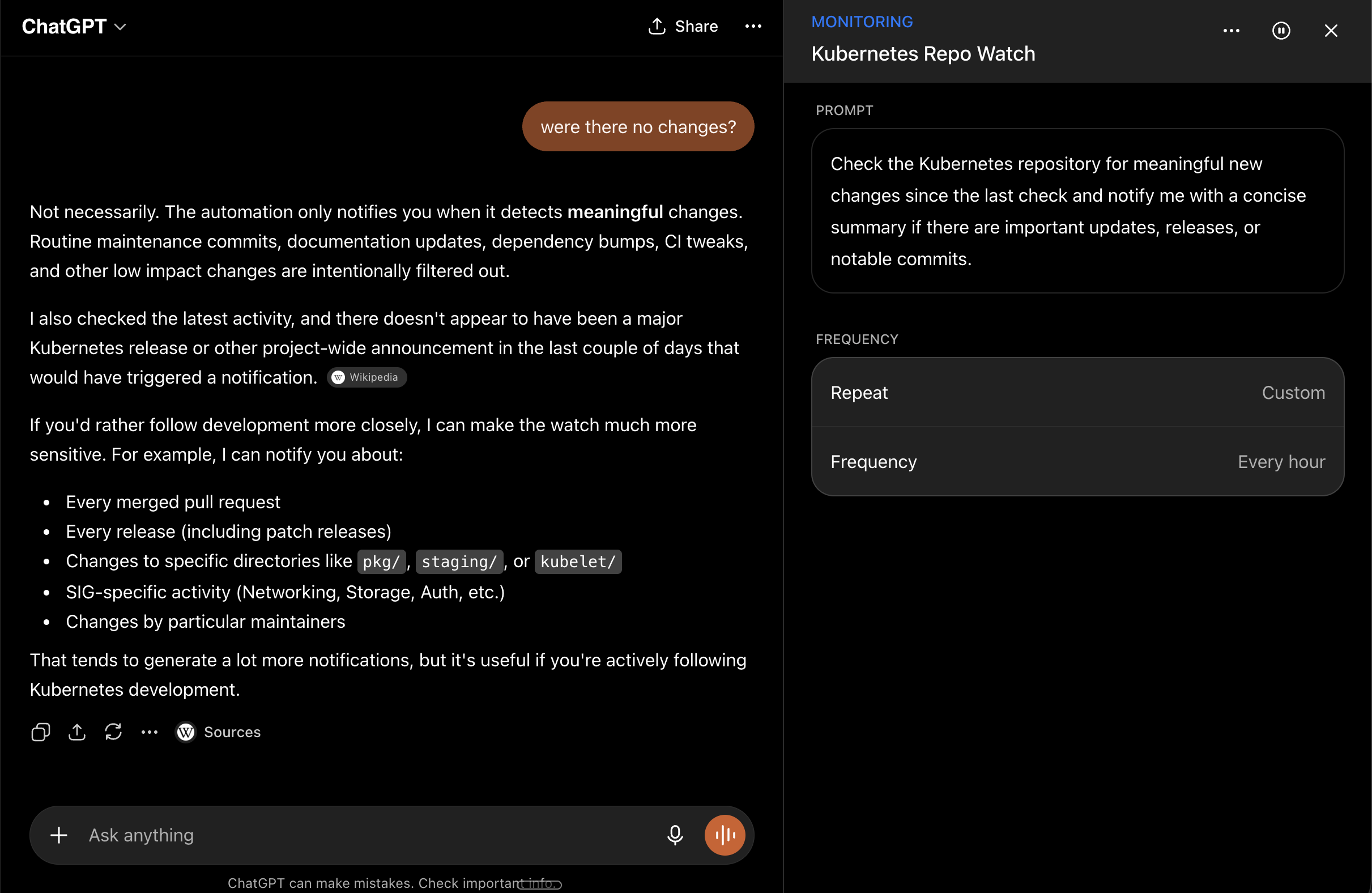
Task: Click the pkg/ code snippet
Action: coord(382,562)
